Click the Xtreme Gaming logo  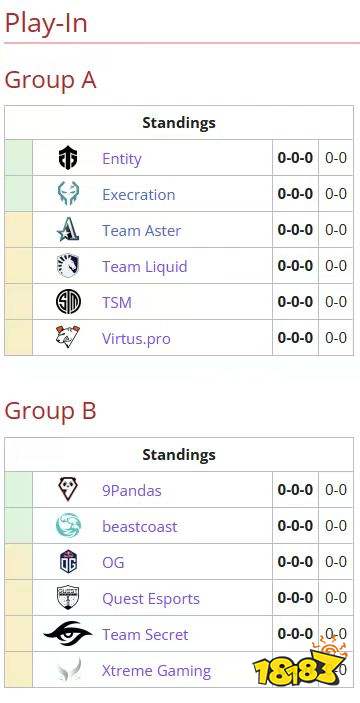68,670
